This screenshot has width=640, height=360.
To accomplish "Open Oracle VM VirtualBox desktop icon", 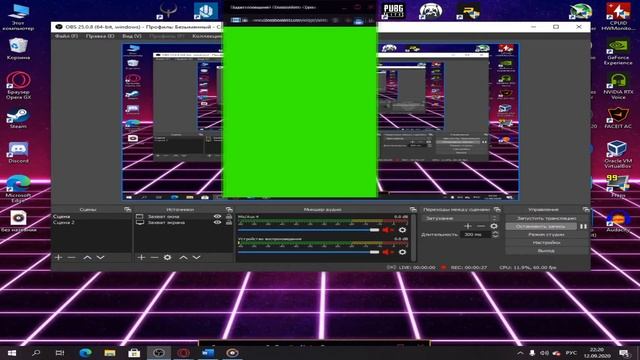I will pyautogui.click(x=618, y=154).
